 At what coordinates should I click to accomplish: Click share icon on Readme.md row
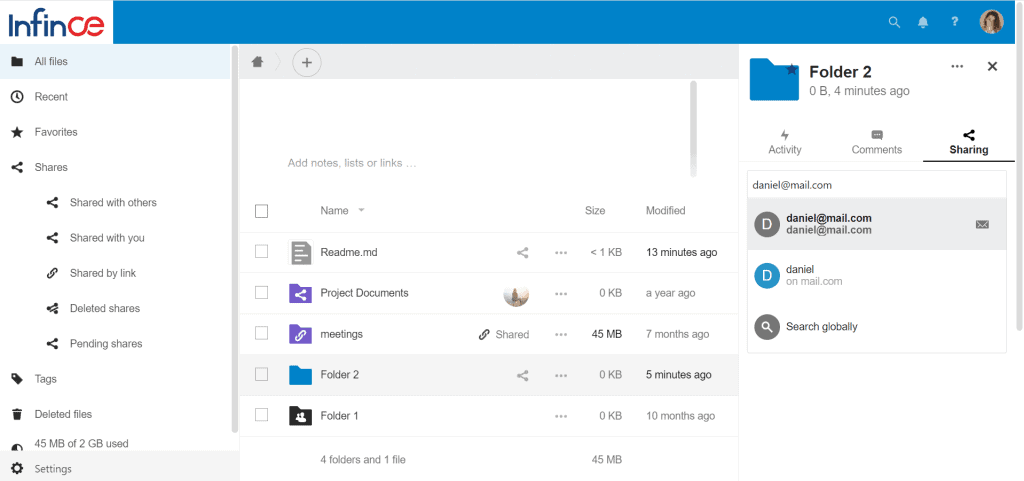(x=522, y=253)
